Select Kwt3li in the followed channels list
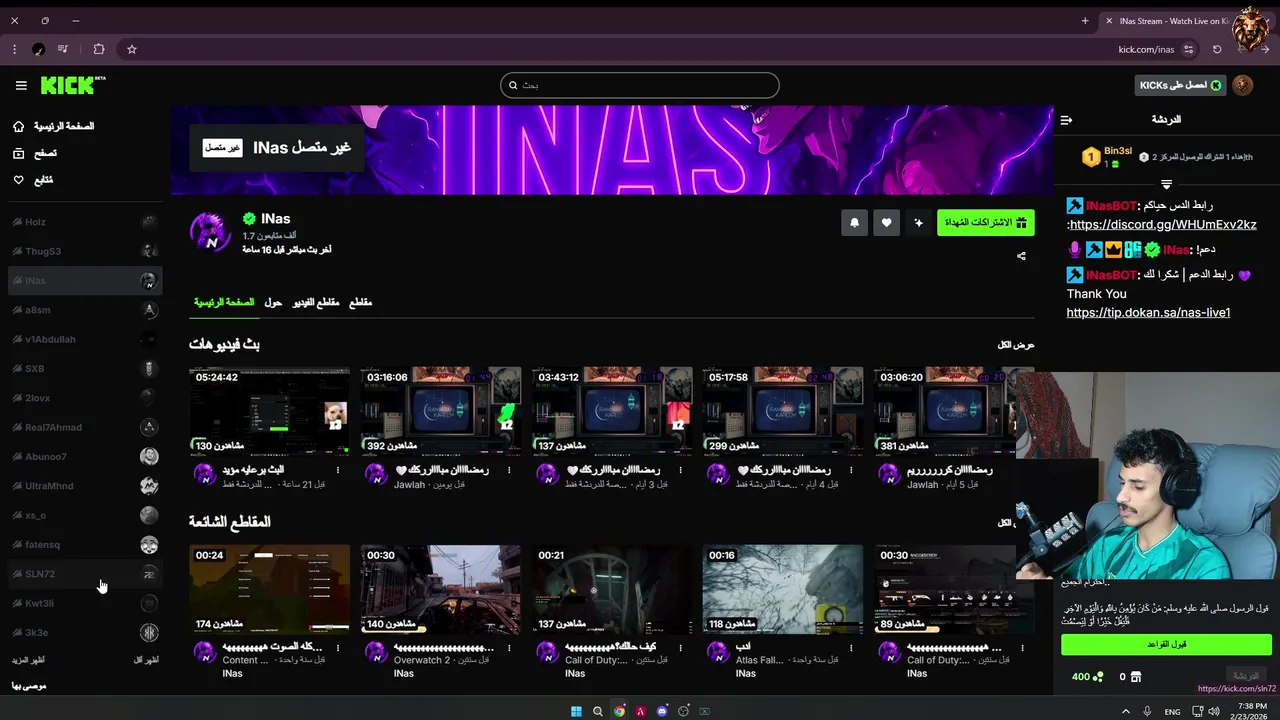Viewport: 1280px width, 720px height. pos(85,603)
